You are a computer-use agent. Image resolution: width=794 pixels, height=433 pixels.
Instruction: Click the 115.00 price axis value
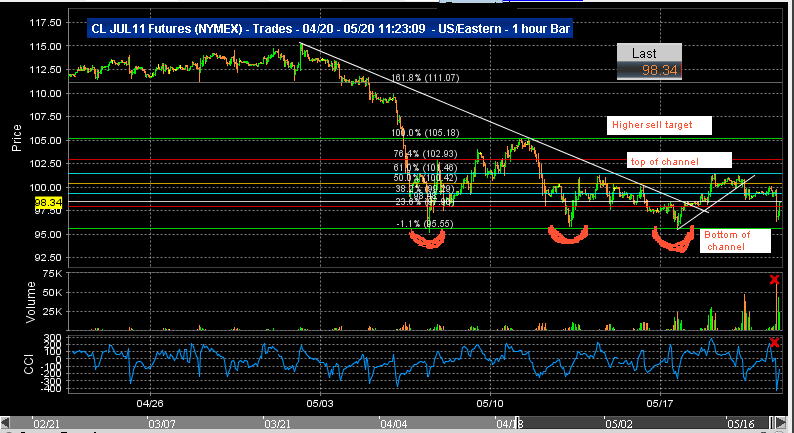coord(47,46)
